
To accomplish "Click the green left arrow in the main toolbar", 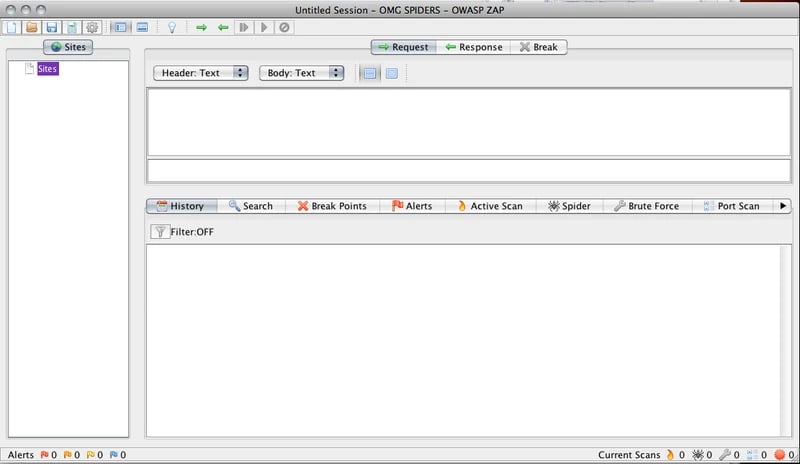I will point(223,27).
